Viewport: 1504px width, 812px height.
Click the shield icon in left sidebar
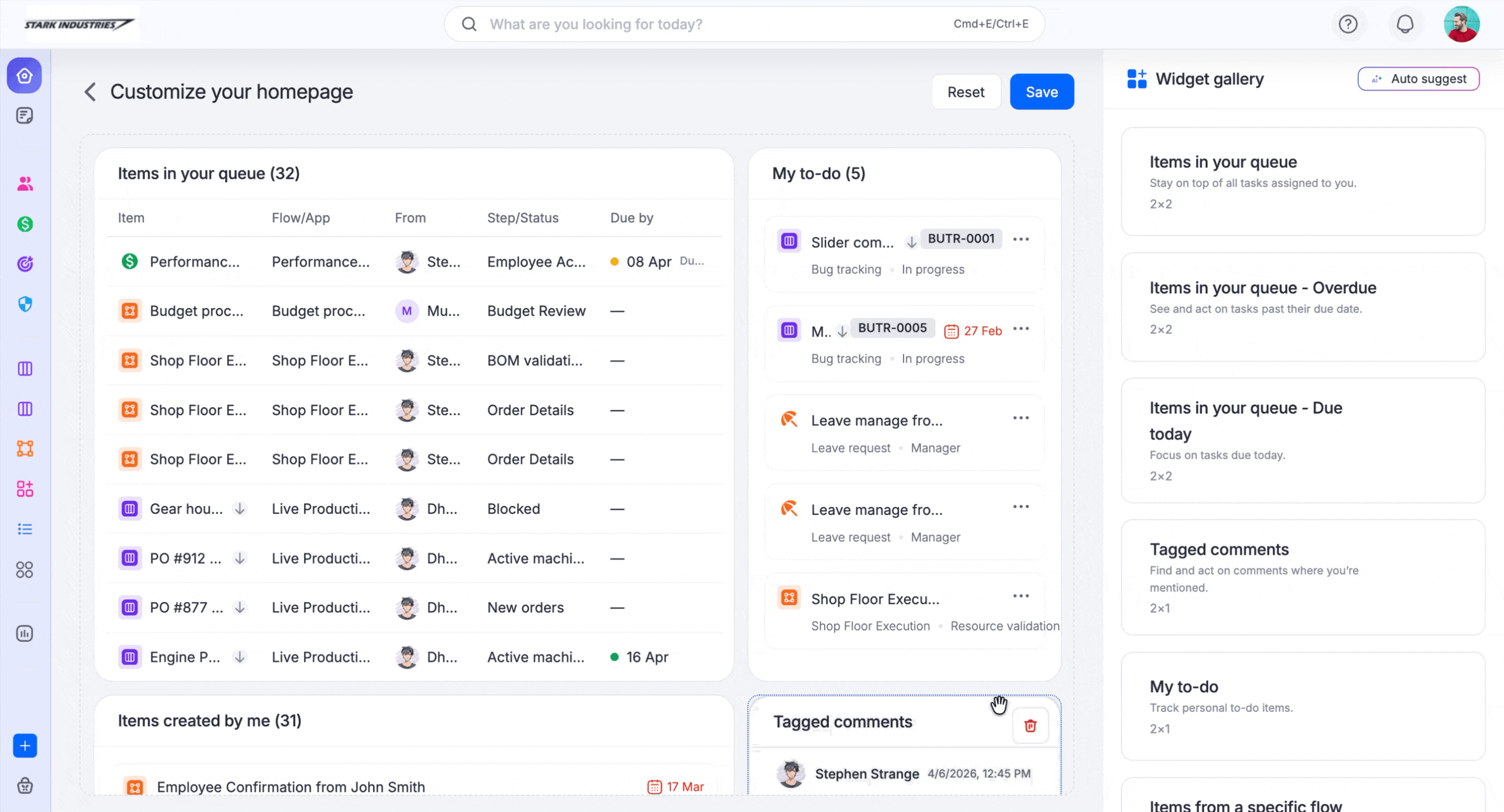tap(25, 304)
